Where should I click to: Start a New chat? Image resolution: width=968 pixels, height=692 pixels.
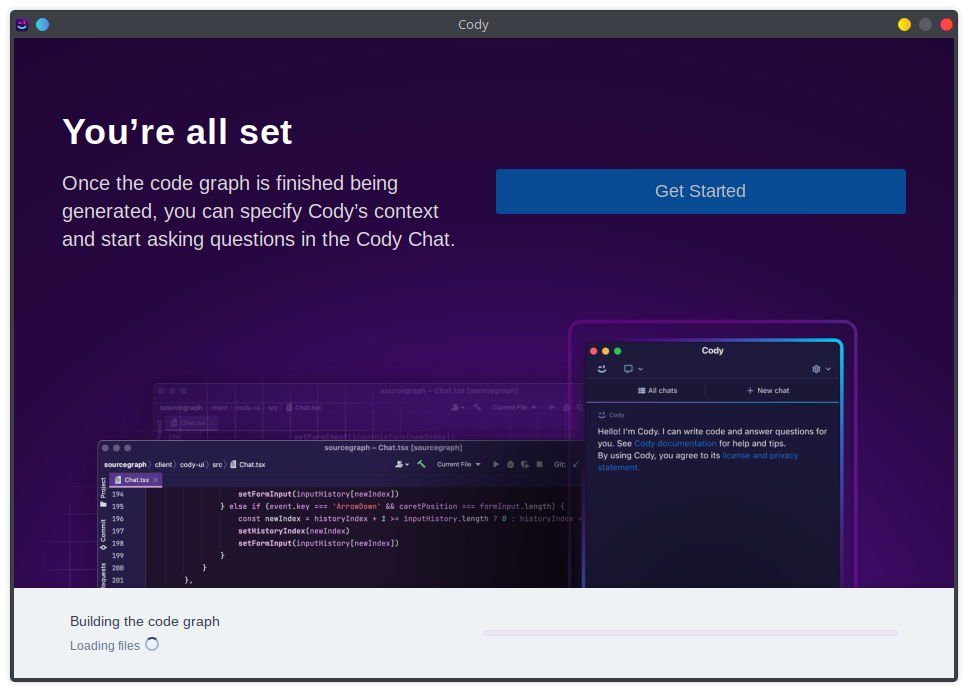(x=767, y=391)
